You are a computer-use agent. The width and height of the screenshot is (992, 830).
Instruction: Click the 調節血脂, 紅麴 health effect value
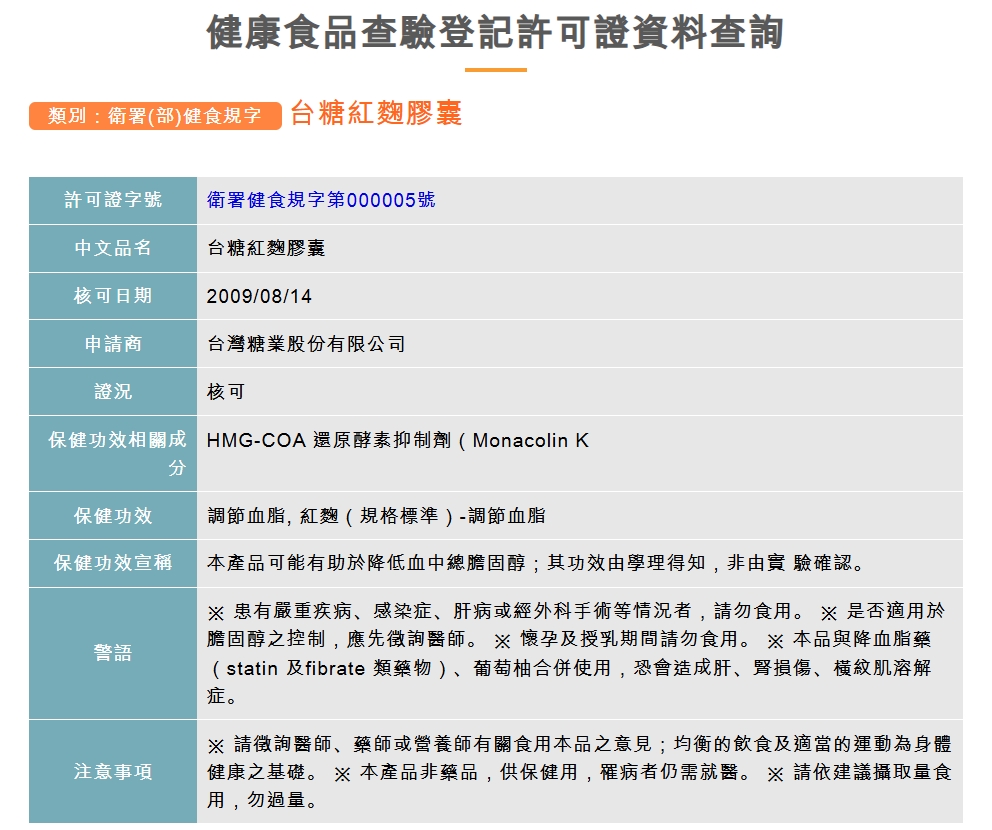[376, 516]
